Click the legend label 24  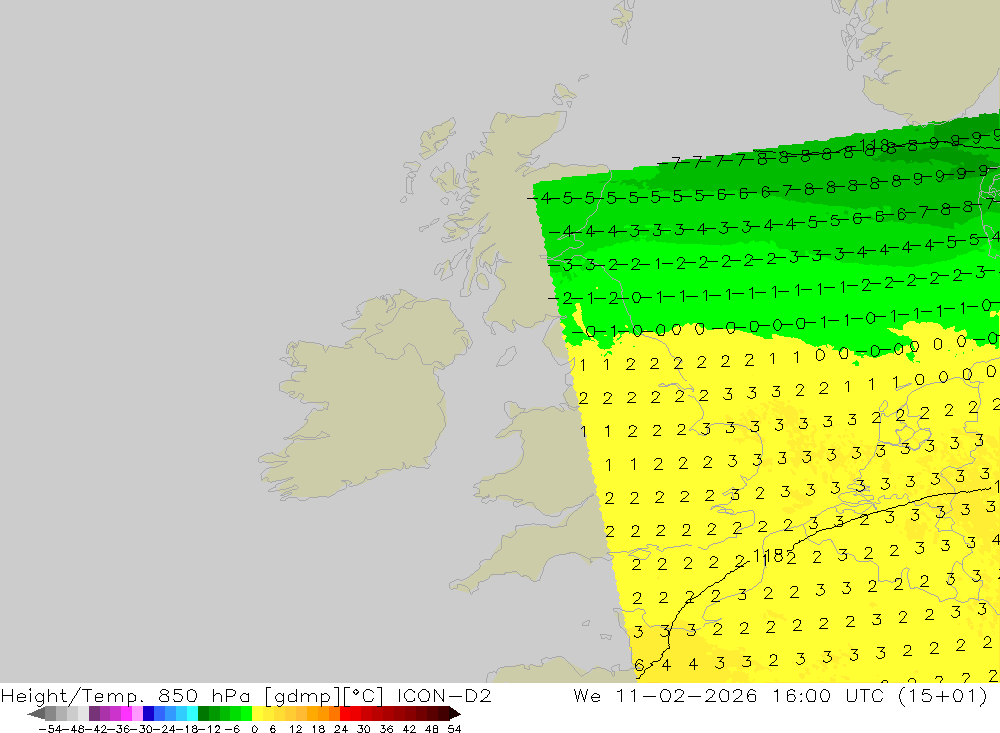coord(341,729)
